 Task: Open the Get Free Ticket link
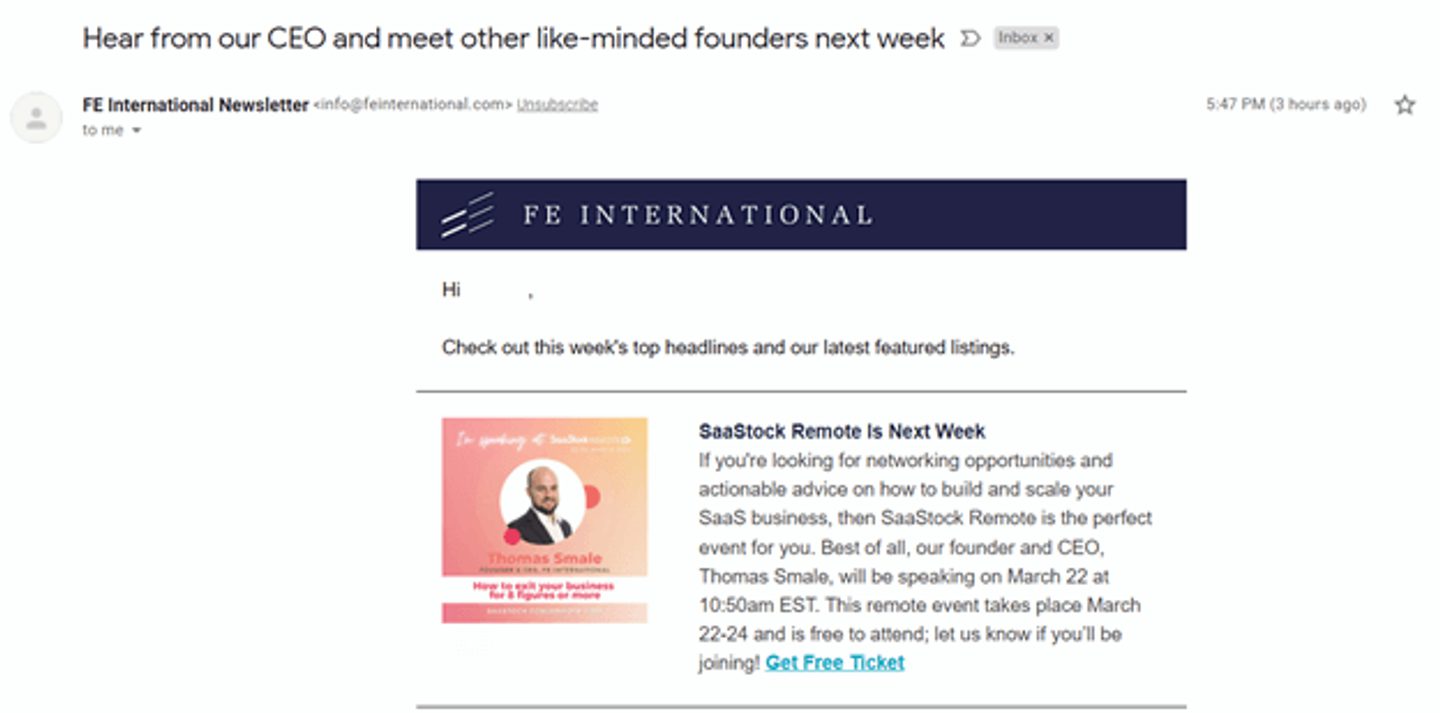pos(833,662)
